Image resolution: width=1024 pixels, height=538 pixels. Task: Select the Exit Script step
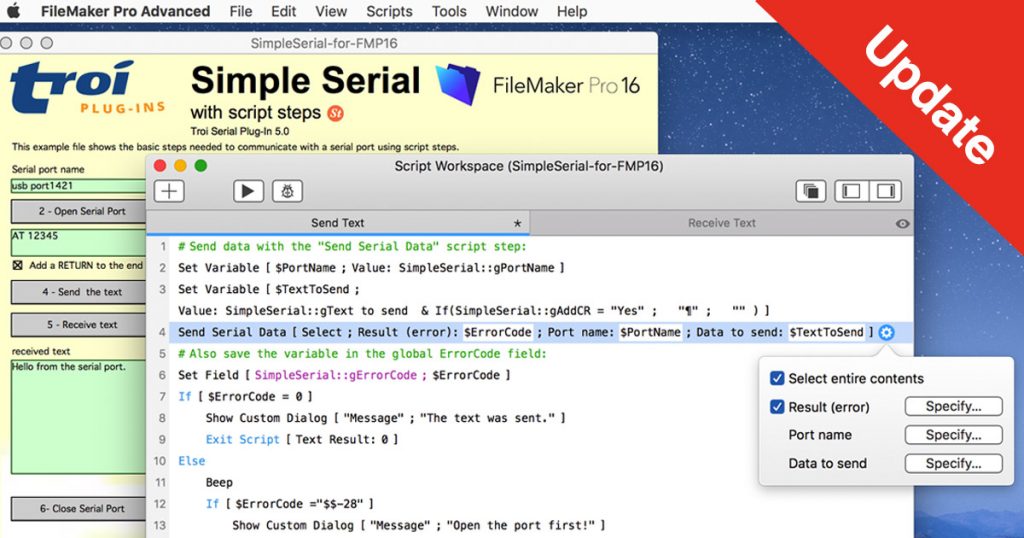tap(301, 439)
